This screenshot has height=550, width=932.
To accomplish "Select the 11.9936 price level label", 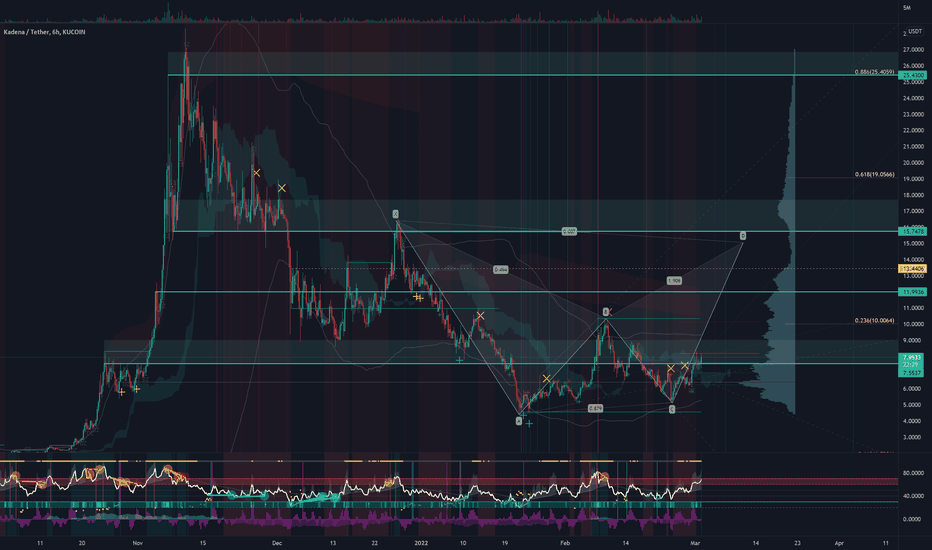I will 914,292.
